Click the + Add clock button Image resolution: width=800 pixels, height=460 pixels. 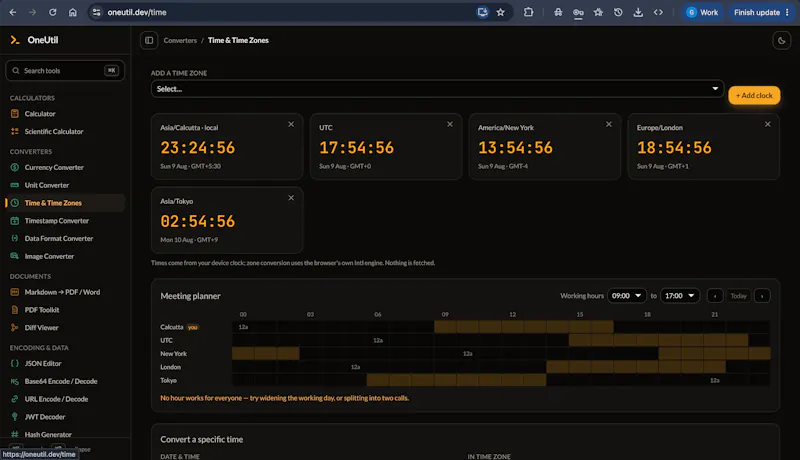[754, 95]
